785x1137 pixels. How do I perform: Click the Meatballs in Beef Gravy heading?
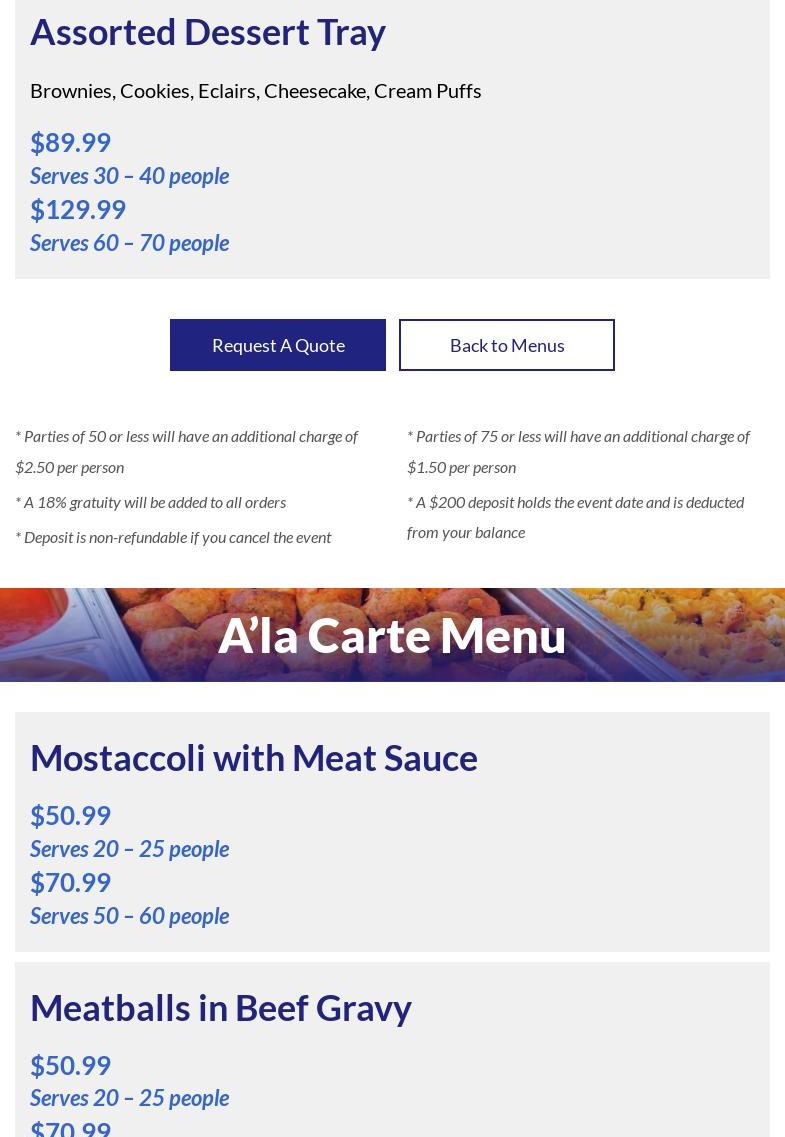click(221, 1007)
